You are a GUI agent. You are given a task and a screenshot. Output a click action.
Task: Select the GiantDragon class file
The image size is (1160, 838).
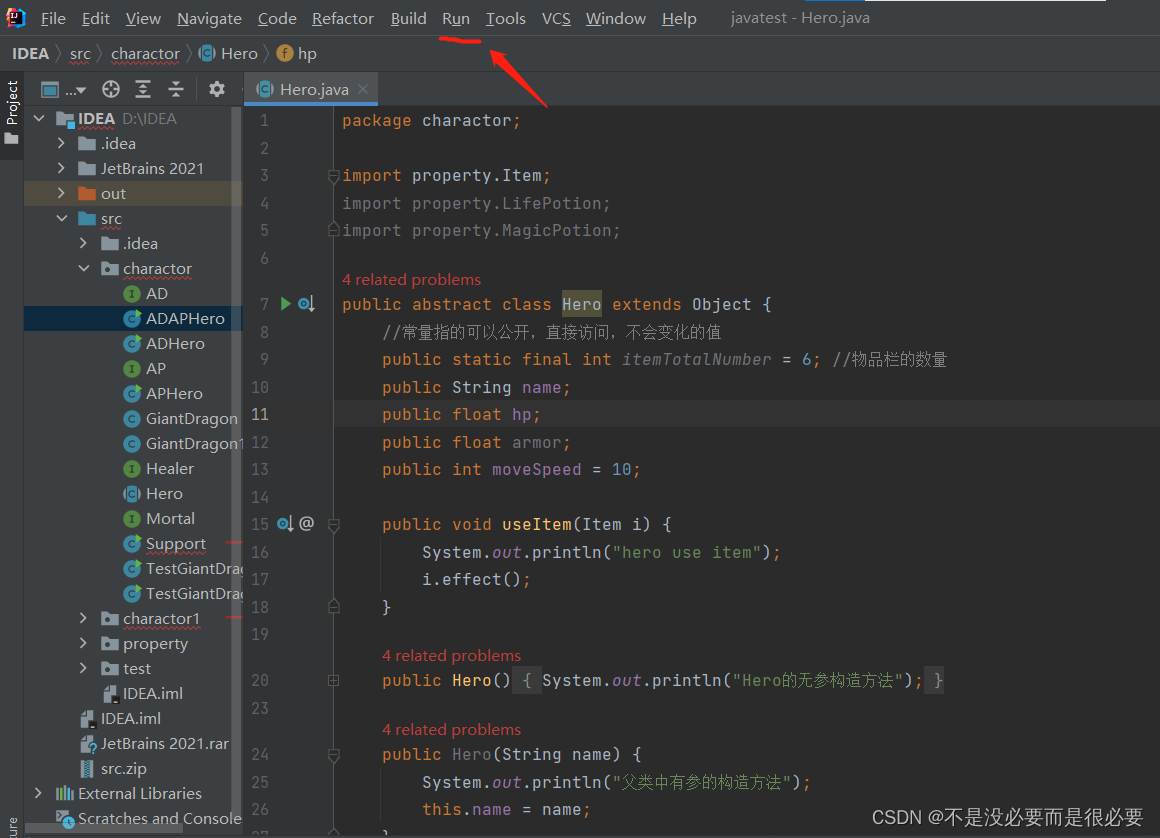(x=181, y=419)
